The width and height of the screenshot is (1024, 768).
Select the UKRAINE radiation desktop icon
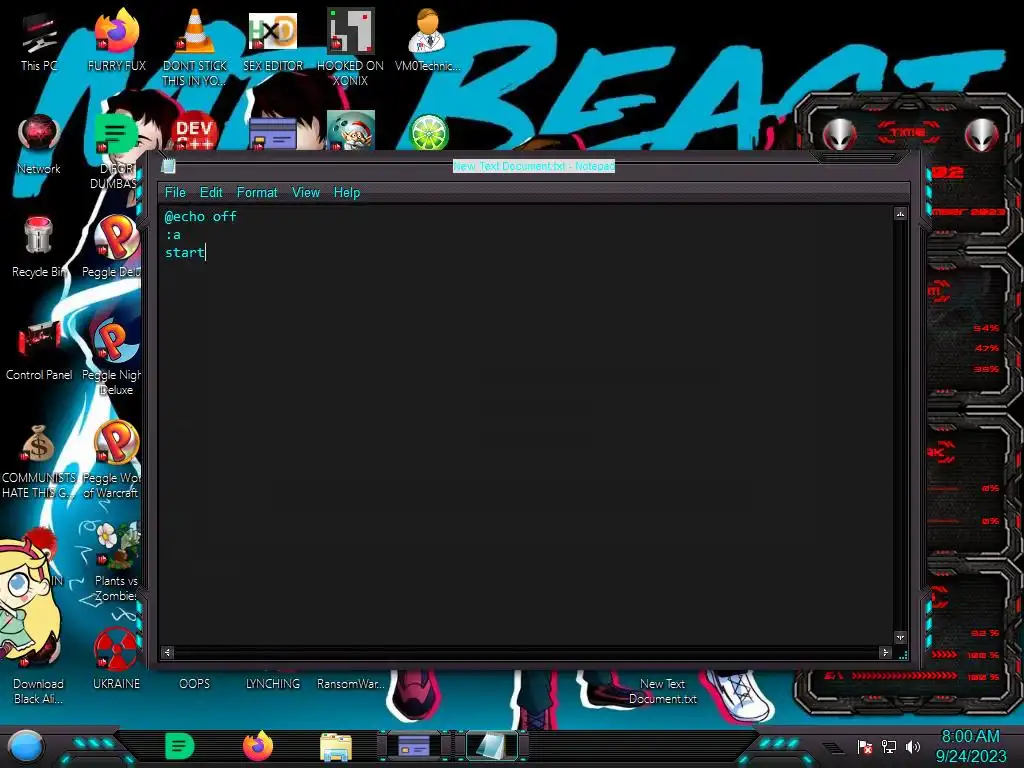(116, 660)
